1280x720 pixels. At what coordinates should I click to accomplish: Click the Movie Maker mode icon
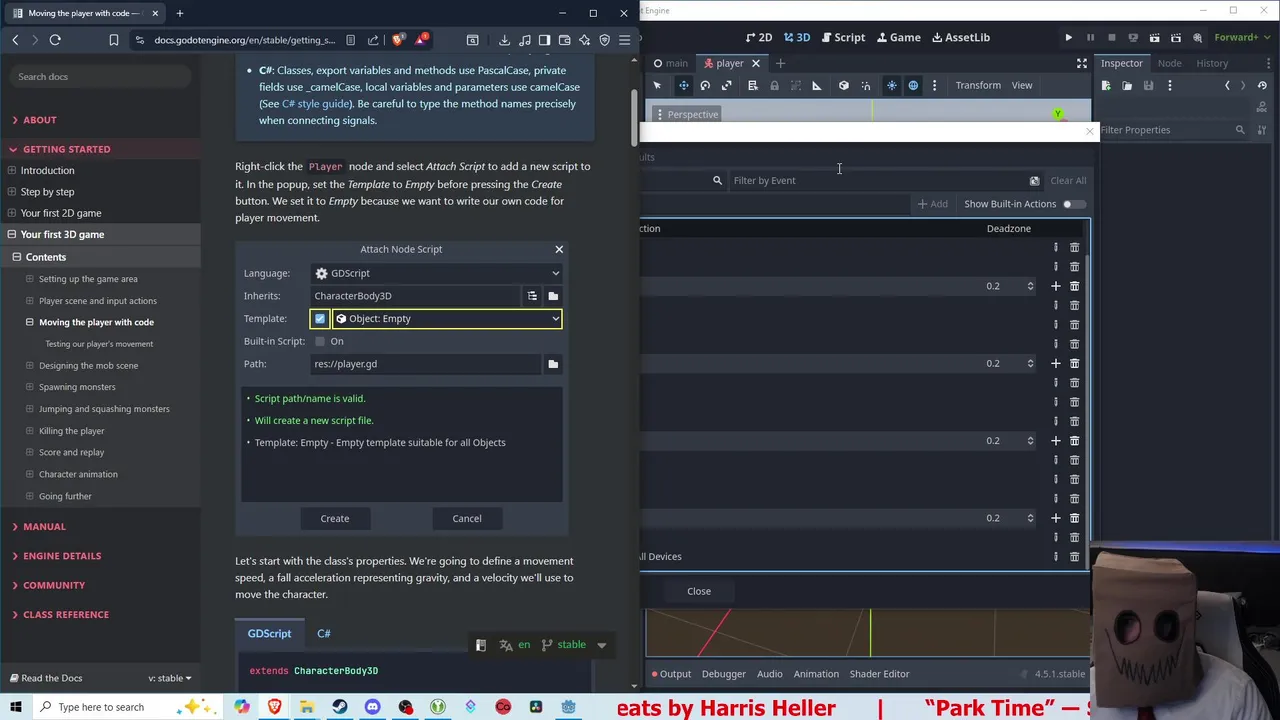tap(1197, 37)
